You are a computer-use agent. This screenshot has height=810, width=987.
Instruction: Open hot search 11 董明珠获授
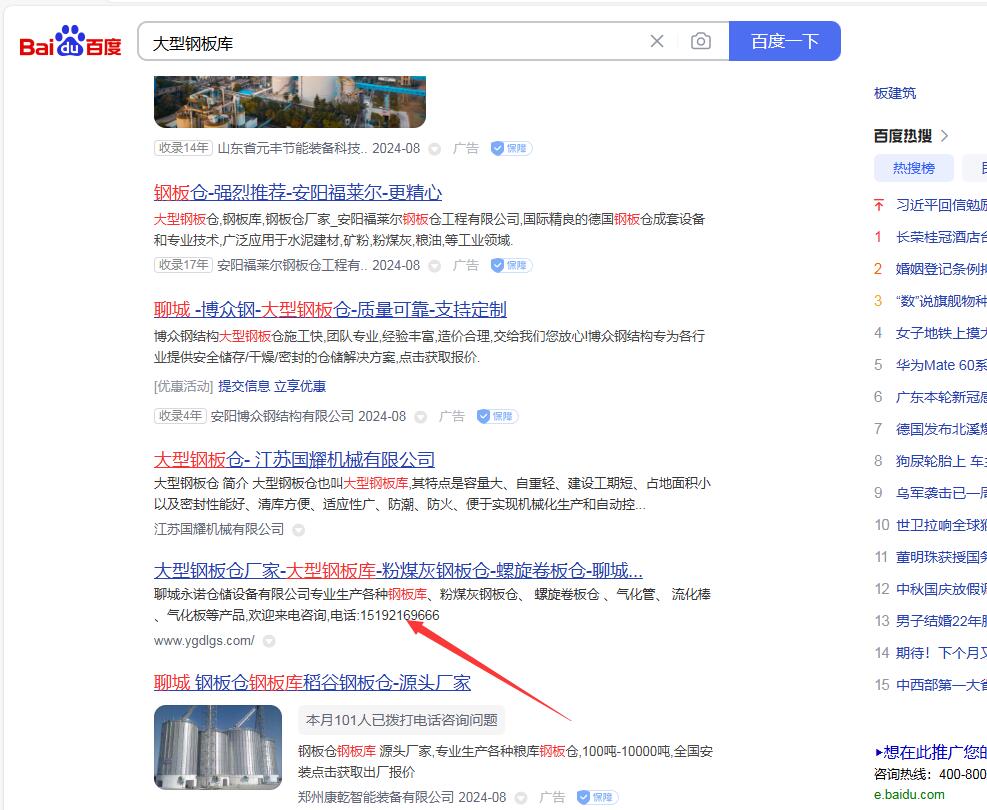(941, 557)
